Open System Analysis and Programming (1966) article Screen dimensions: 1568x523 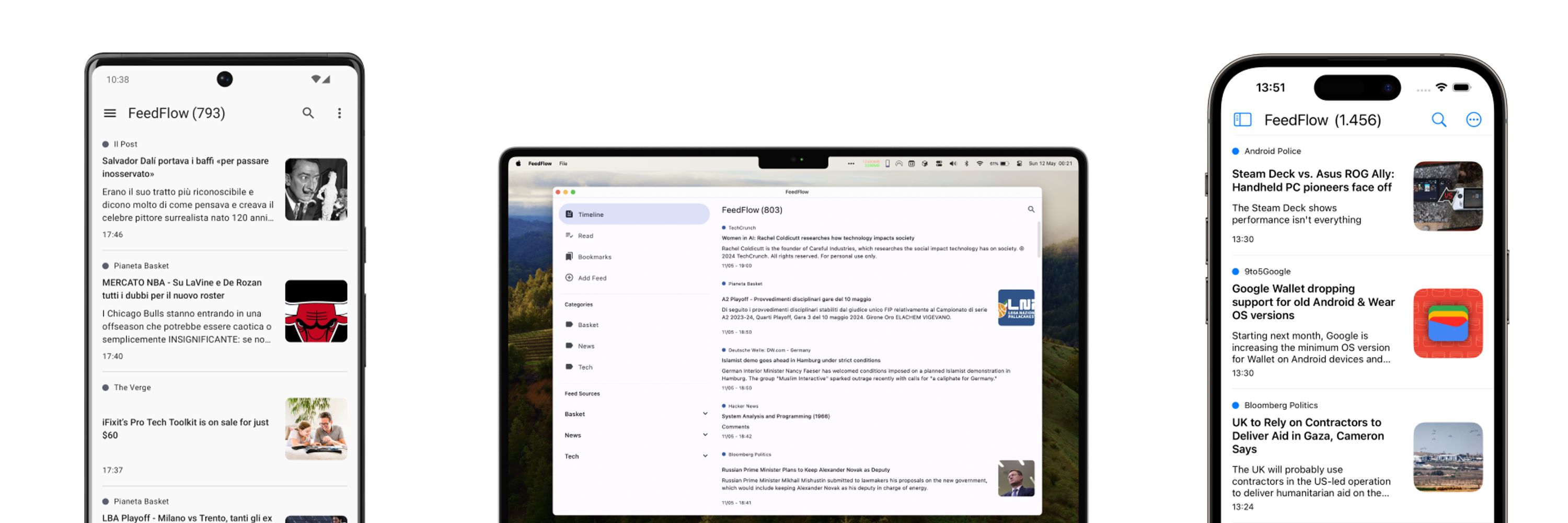point(877,422)
